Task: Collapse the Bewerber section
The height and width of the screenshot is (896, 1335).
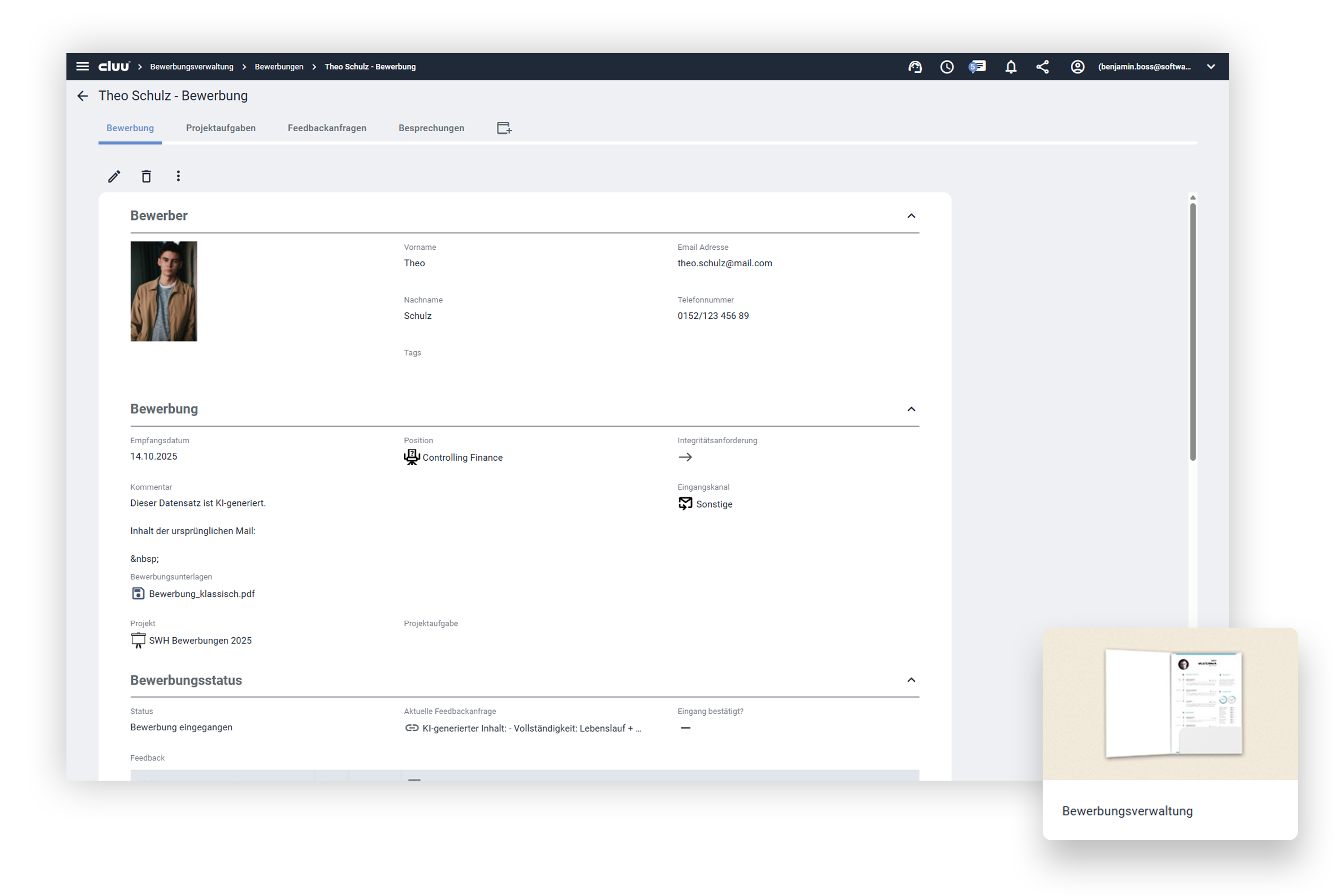Action: coord(911,216)
